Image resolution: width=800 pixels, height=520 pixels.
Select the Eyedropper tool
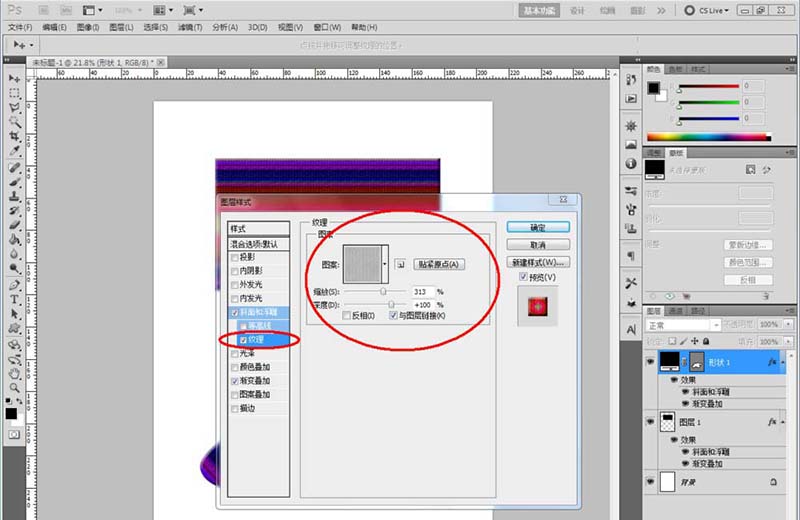pos(14,151)
